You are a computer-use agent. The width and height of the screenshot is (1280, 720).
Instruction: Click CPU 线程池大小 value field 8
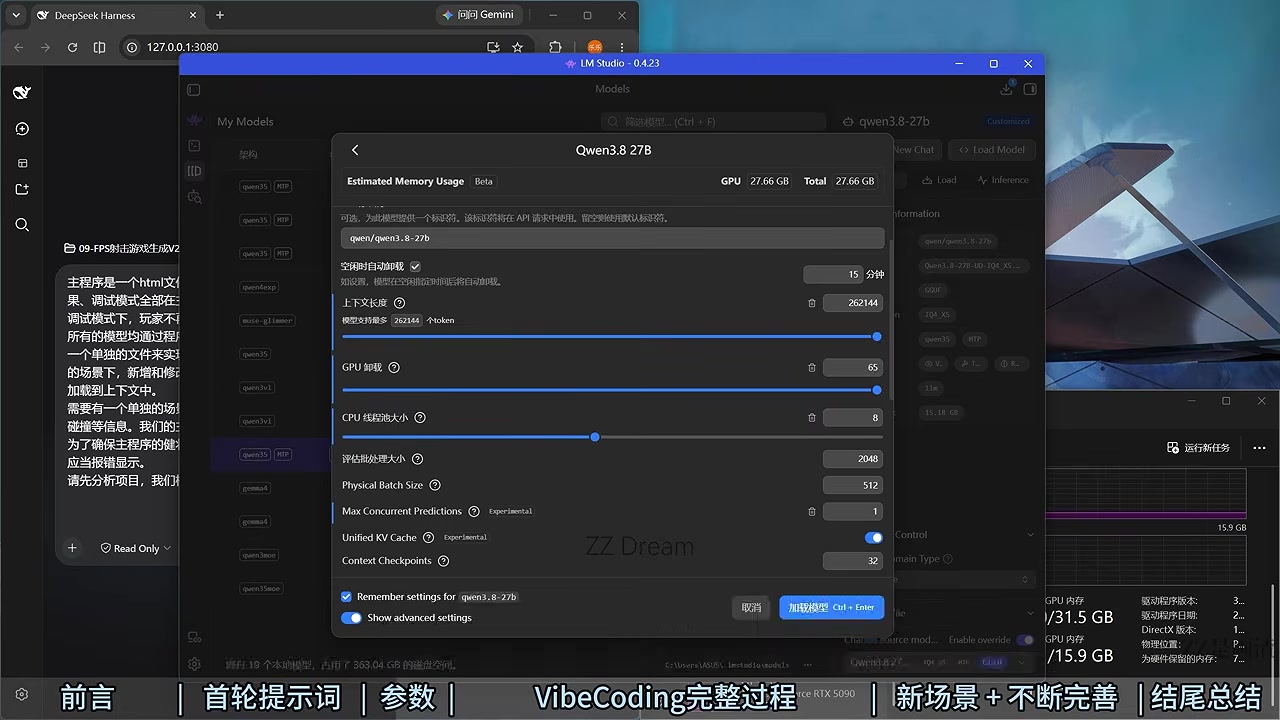[853, 418]
